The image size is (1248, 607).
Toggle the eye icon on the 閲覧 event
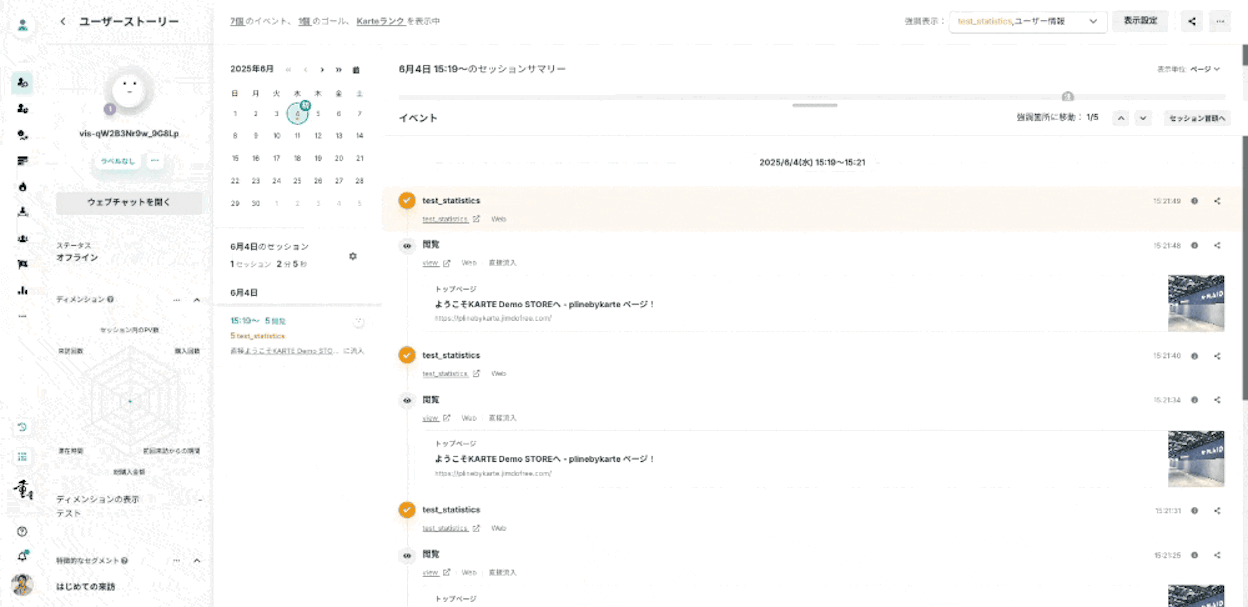tap(406, 244)
